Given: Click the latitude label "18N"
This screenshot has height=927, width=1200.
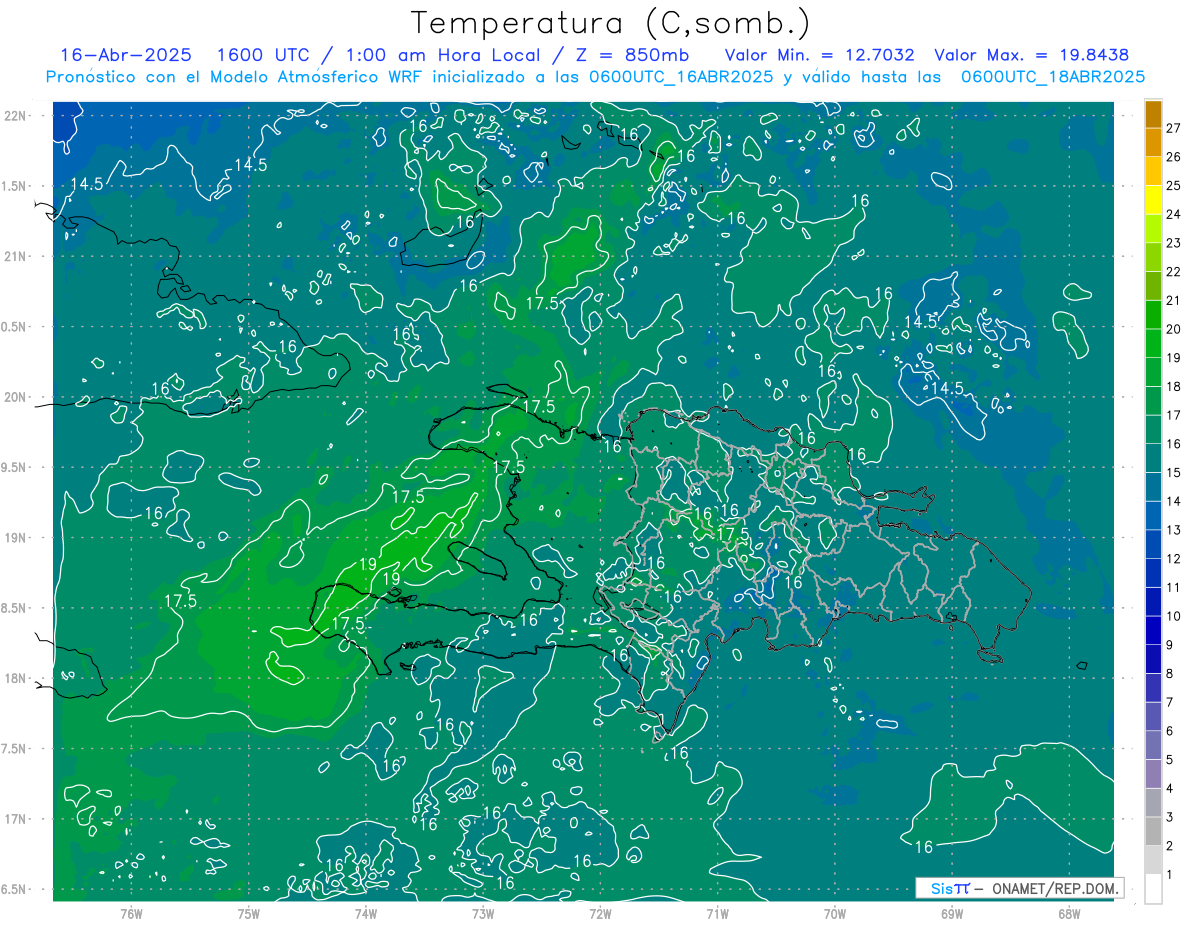Looking at the screenshot, I should coord(15,679).
